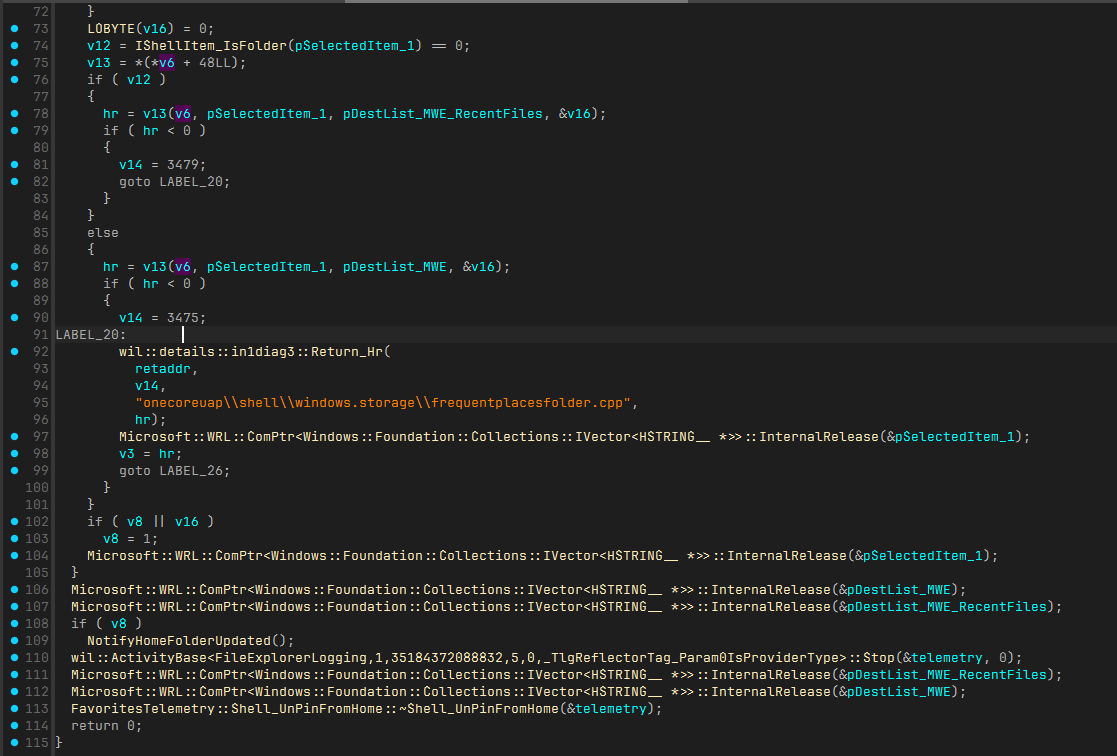Toggle breakpoint dot on line 73
The width and height of the screenshot is (1117, 756).
point(13,28)
